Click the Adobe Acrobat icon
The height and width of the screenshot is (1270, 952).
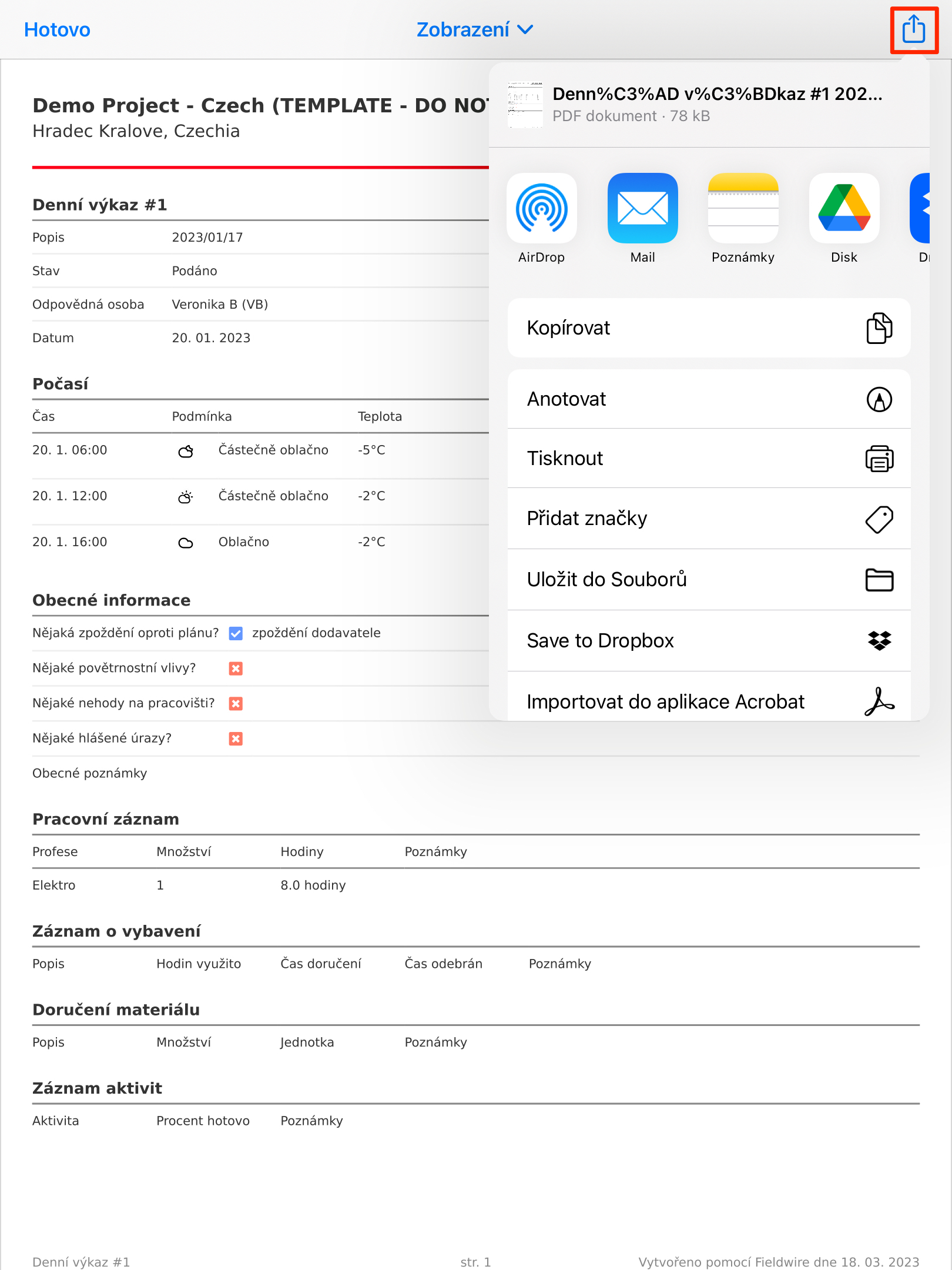tap(879, 701)
